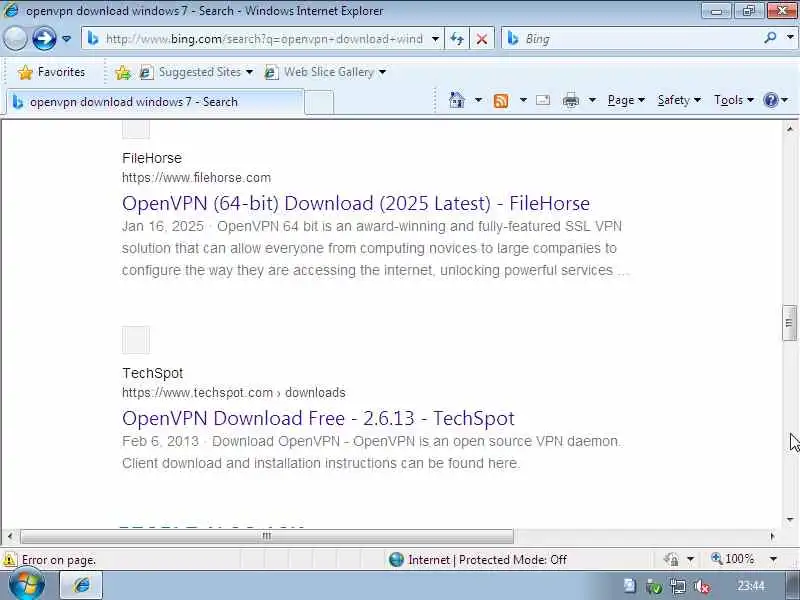Viewport: 800px width, 600px height.
Task: Click the Bing search box
Action: 632,39
